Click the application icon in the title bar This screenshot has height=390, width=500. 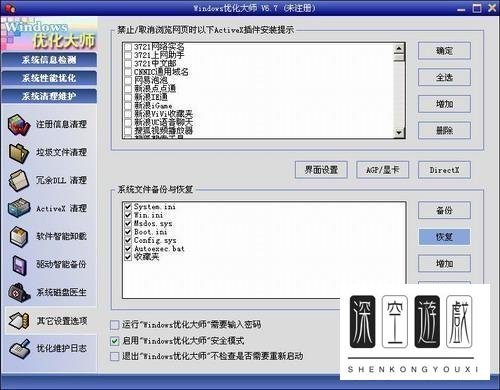(9, 8)
